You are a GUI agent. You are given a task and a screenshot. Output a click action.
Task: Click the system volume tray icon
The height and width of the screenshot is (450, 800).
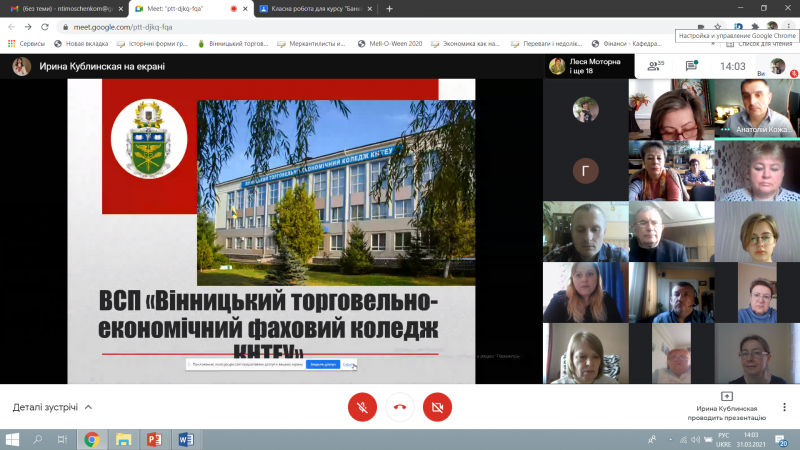click(x=695, y=439)
